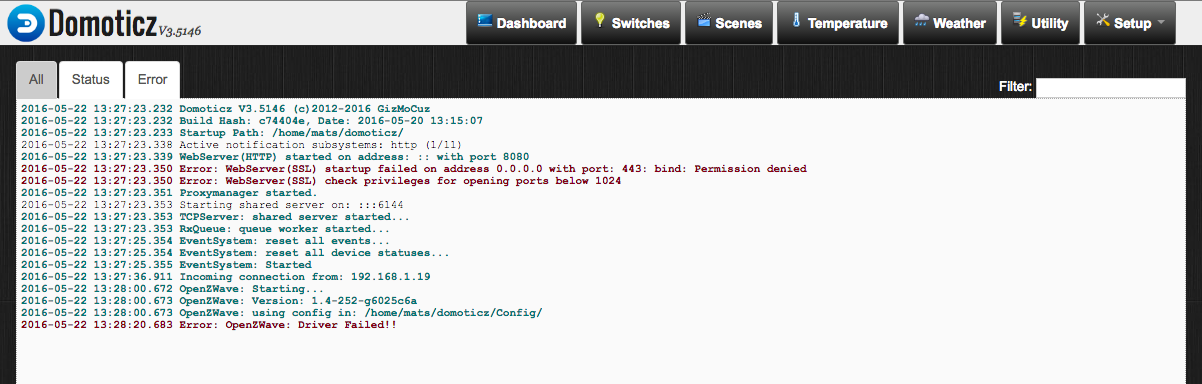Select log line "OpenZWave: Version: 1.4-252-g6025c6a"
The height and width of the screenshot is (384, 1202).
point(219,300)
